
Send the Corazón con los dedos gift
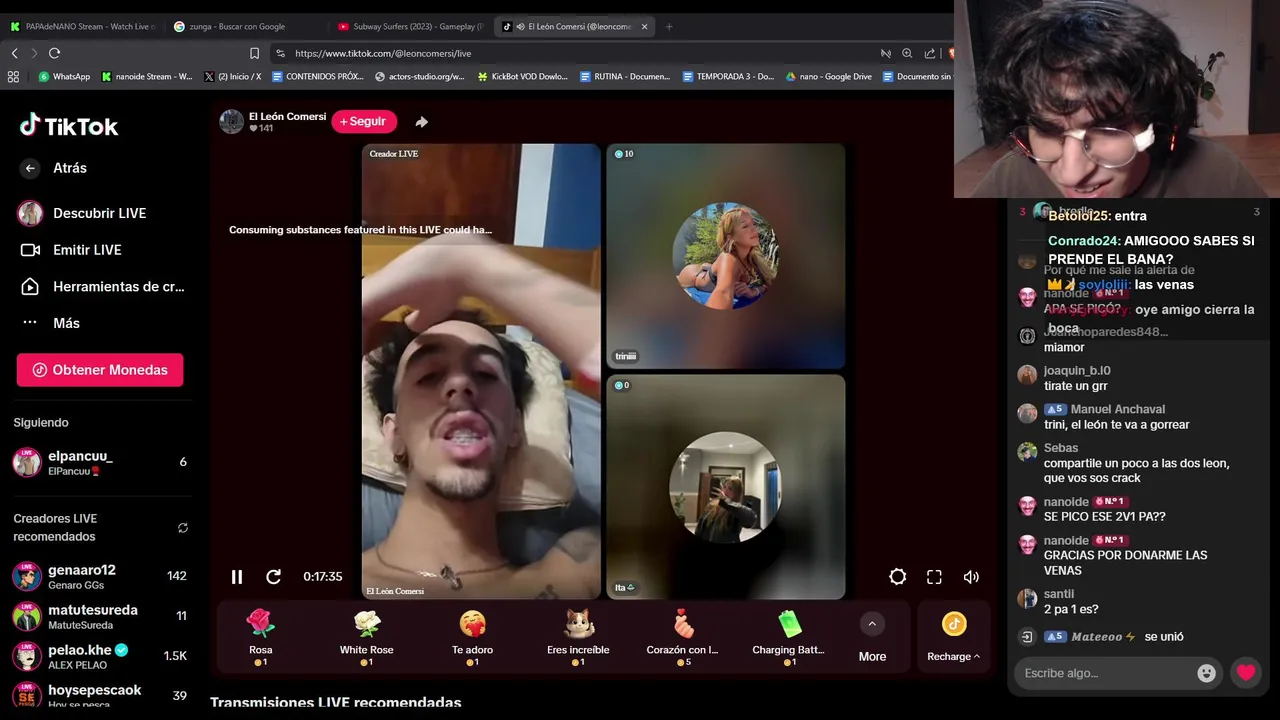pyautogui.click(x=683, y=637)
